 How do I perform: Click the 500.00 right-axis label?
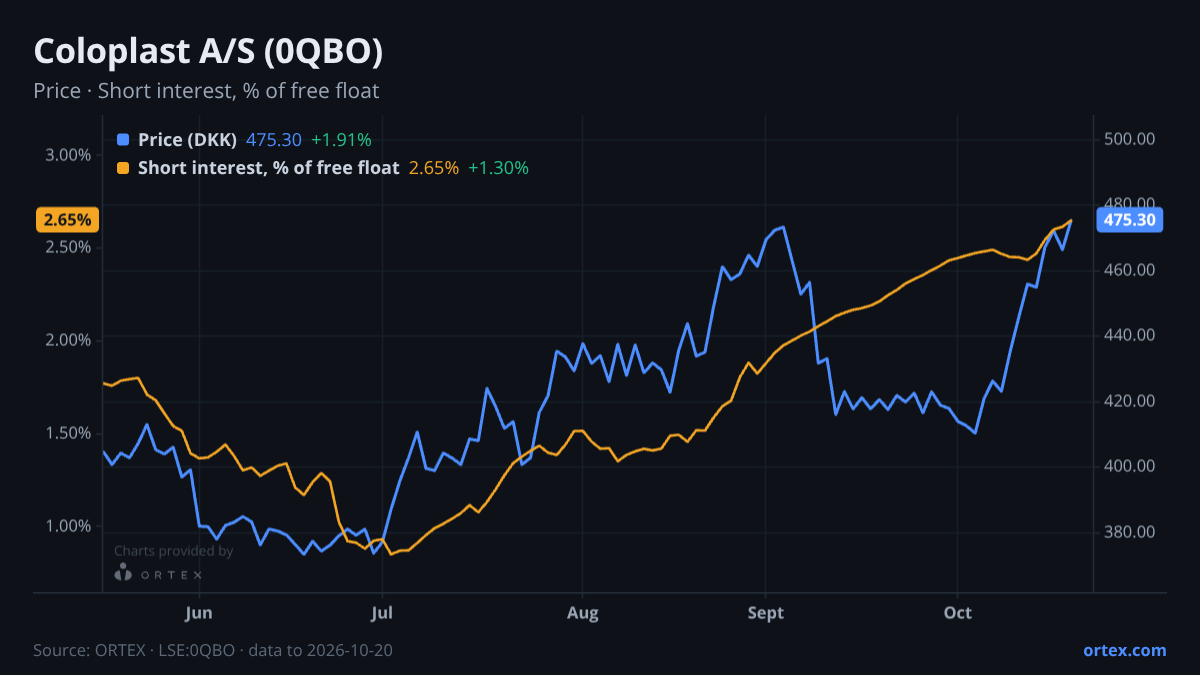point(1130,139)
